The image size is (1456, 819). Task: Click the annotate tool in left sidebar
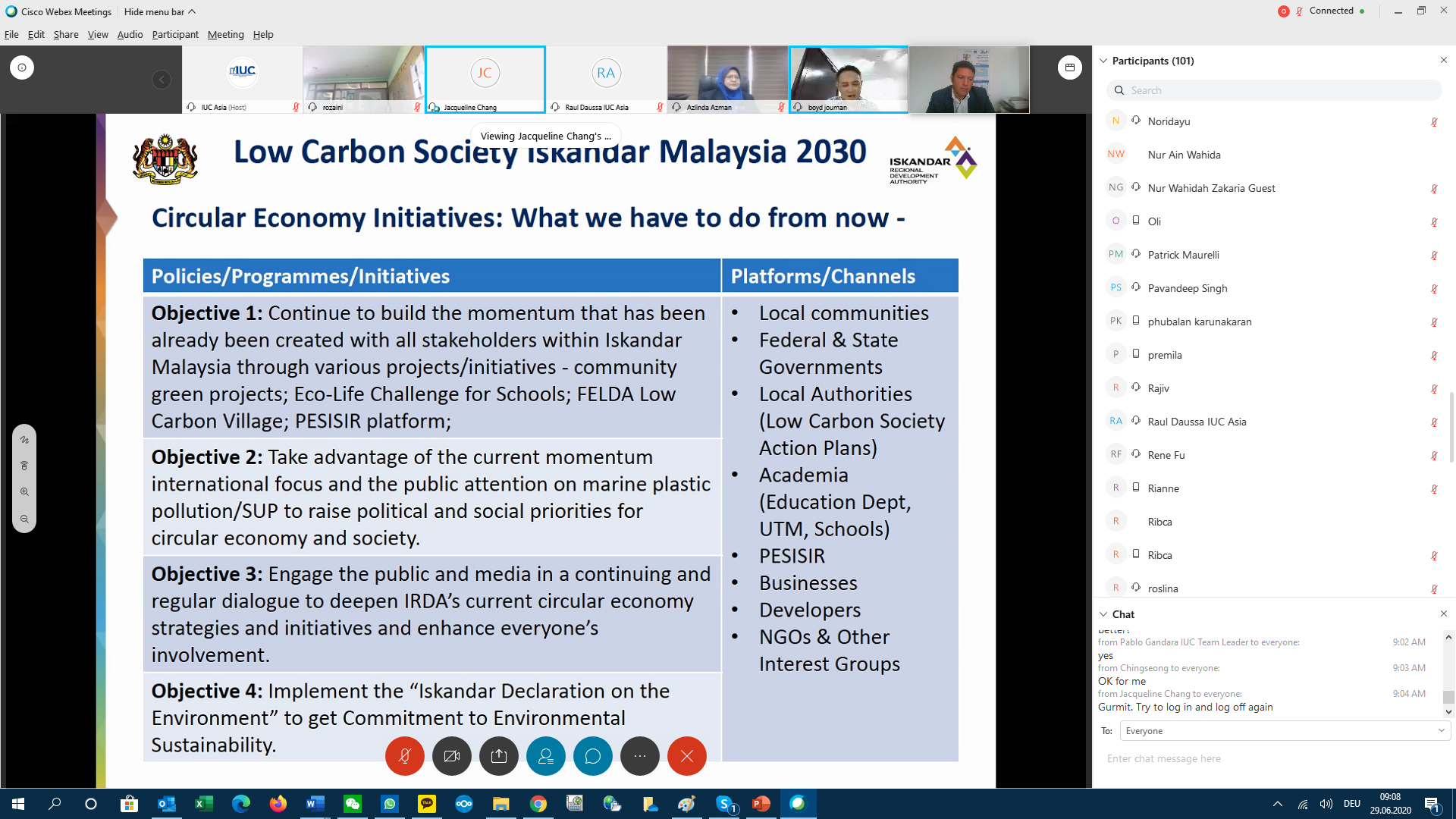pyautogui.click(x=24, y=440)
